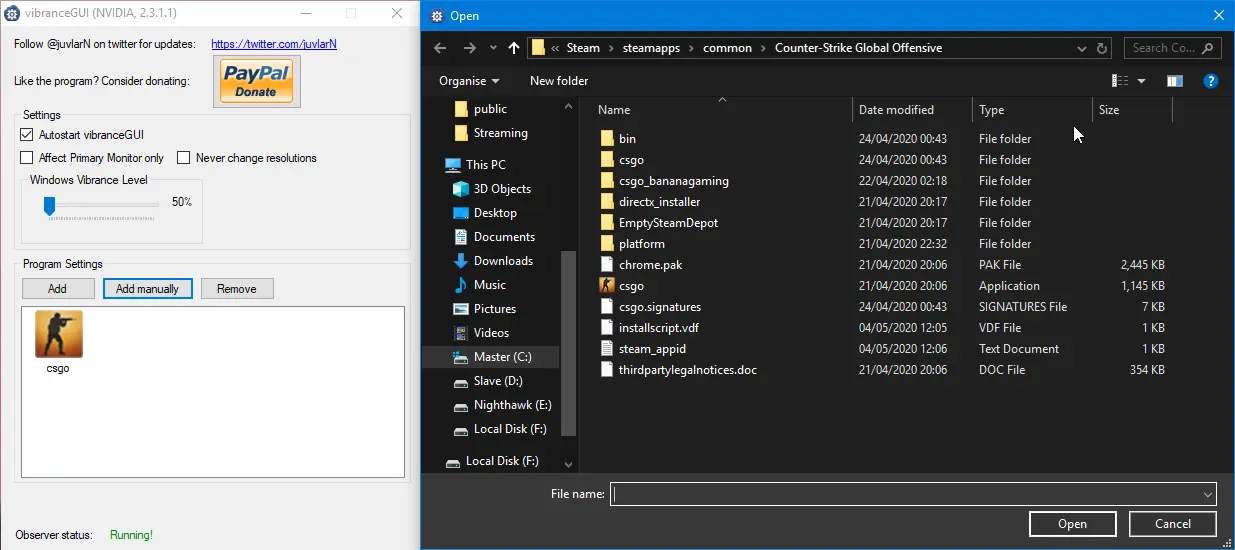Click Open in the file dialog

(x=1072, y=524)
